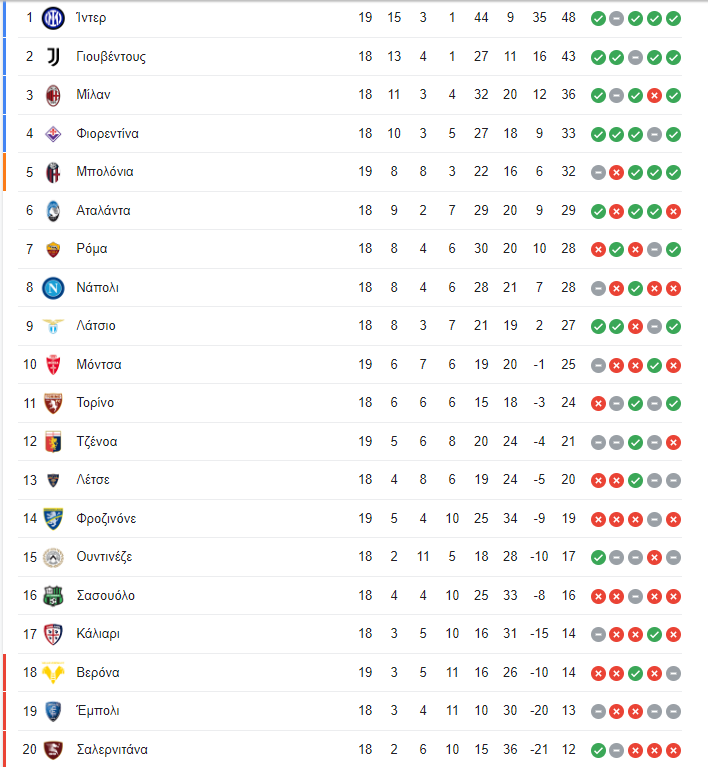Click the Sassuolo green crest

pyautogui.click(x=53, y=596)
